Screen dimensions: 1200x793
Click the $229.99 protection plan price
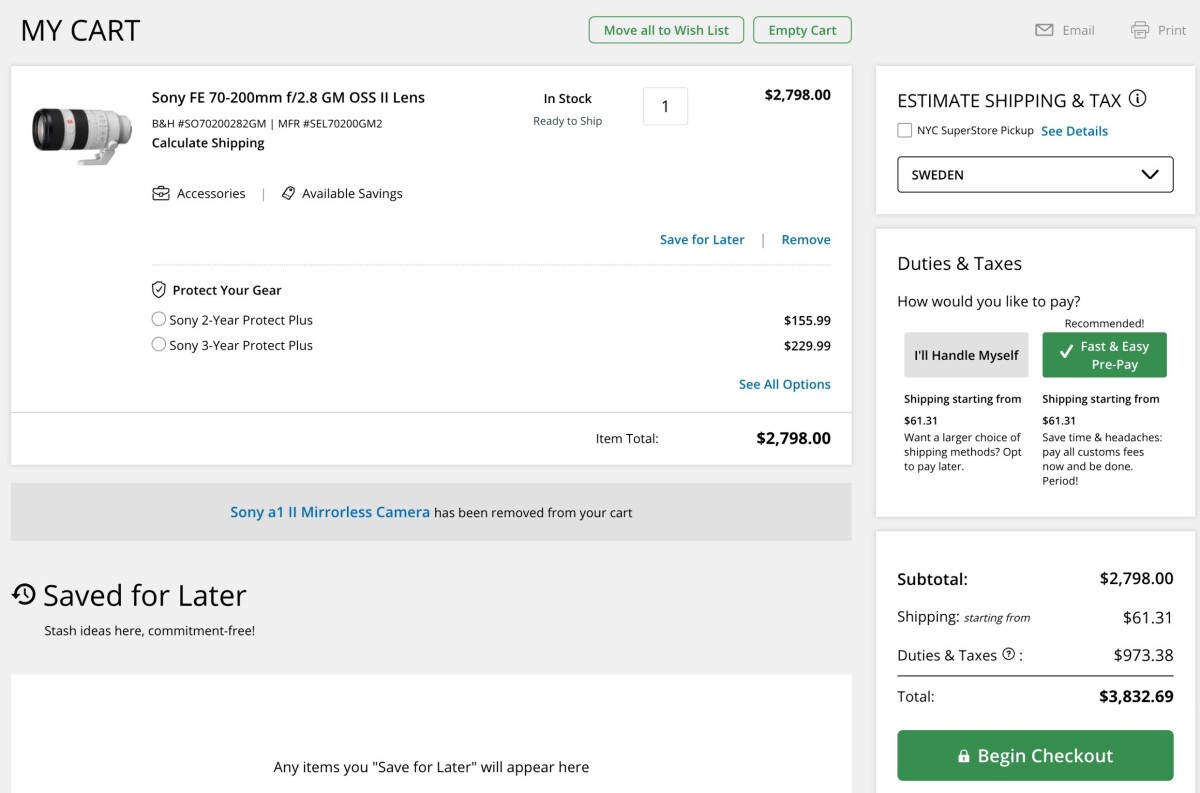(807, 346)
